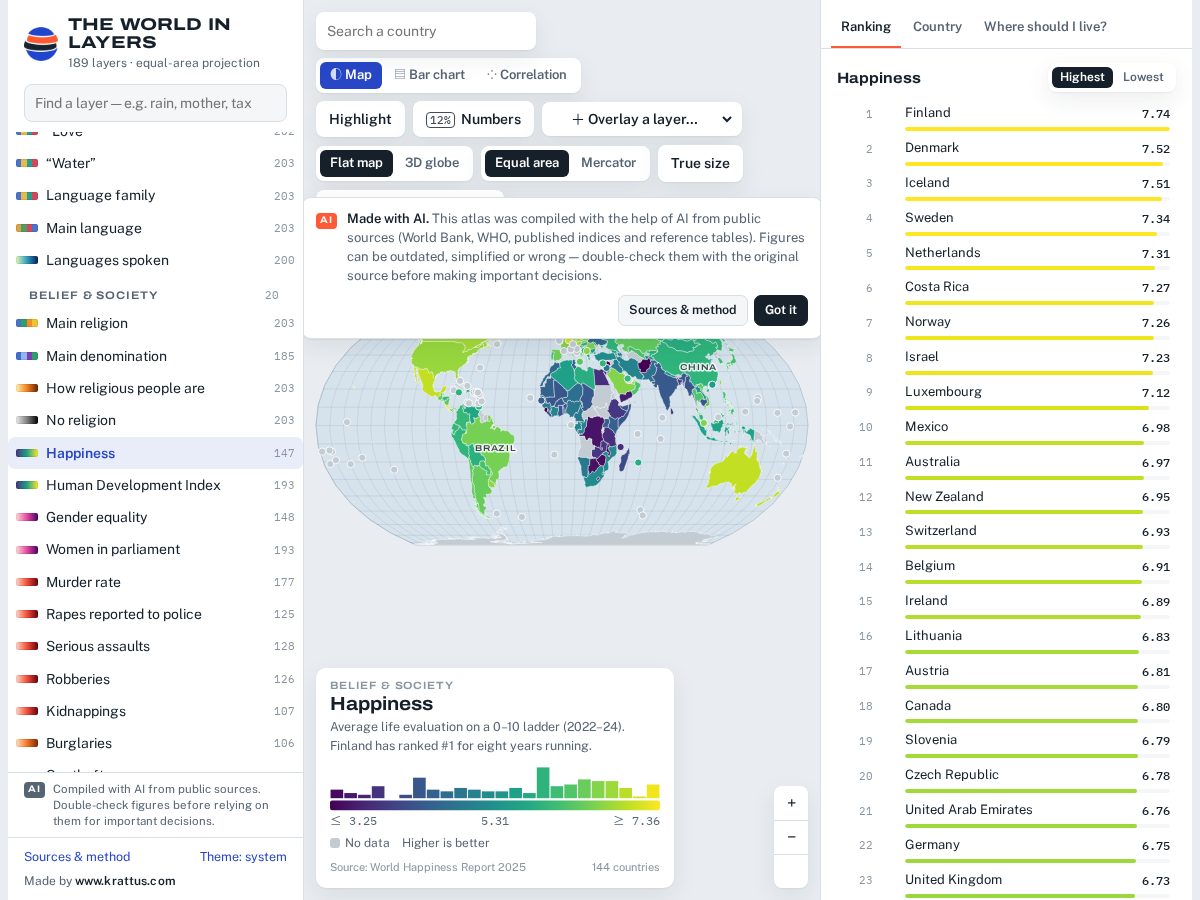Click the Languages spoken gradient icon

27,260
